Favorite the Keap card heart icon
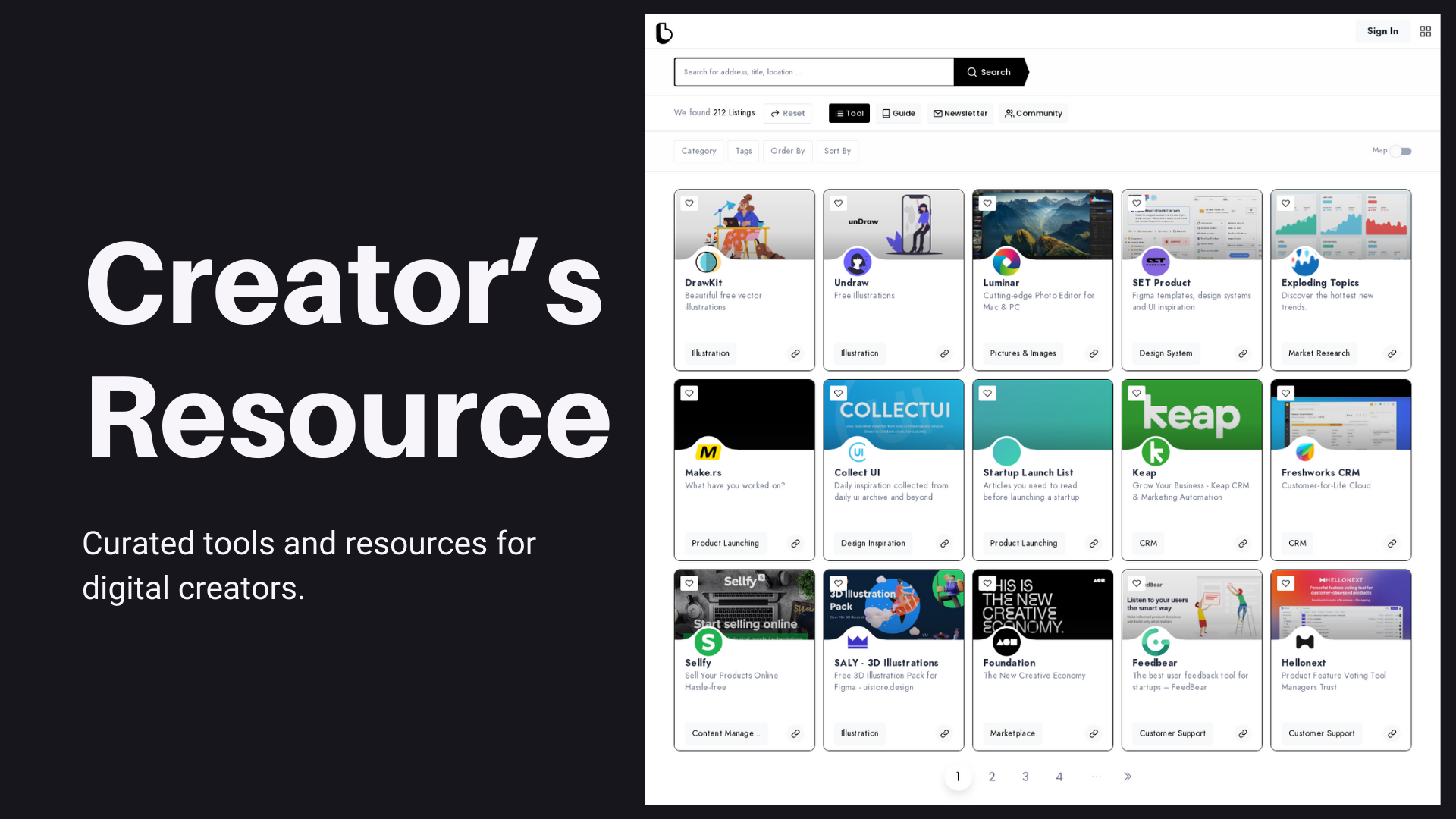Image resolution: width=1456 pixels, height=819 pixels. pos(1137,393)
